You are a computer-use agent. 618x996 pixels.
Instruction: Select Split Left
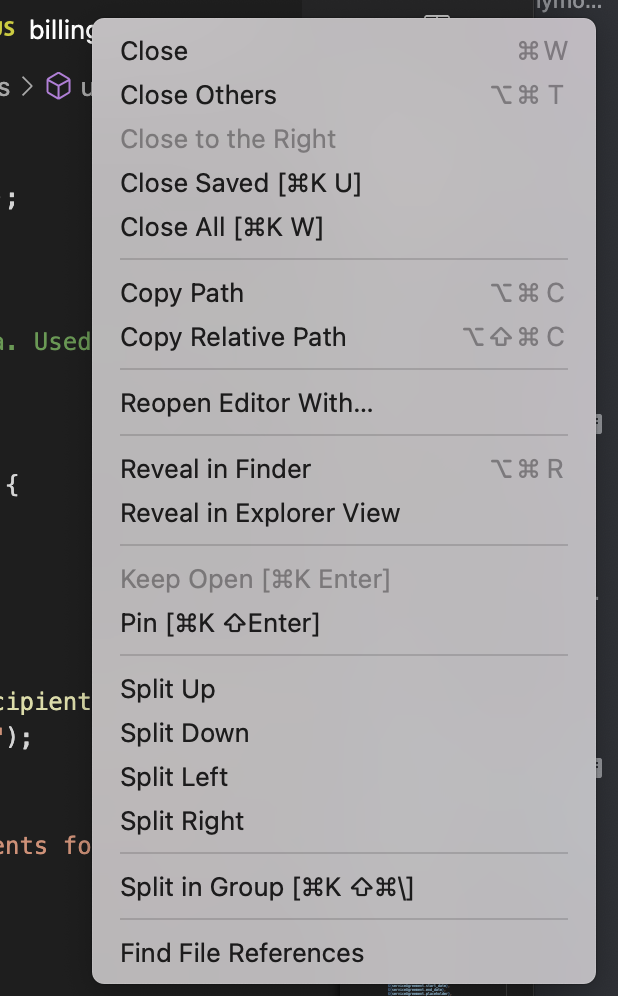(x=173, y=777)
